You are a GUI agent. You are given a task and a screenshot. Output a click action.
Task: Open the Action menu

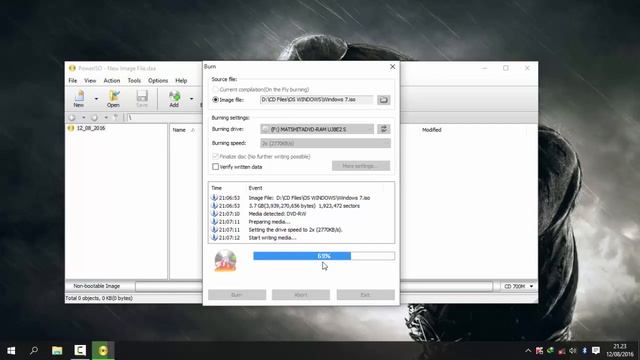tap(111, 81)
